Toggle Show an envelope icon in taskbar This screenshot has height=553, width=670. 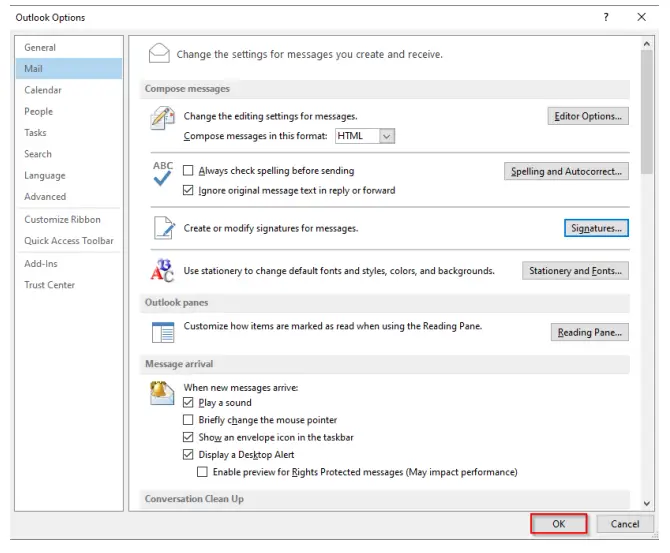point(188,437)
